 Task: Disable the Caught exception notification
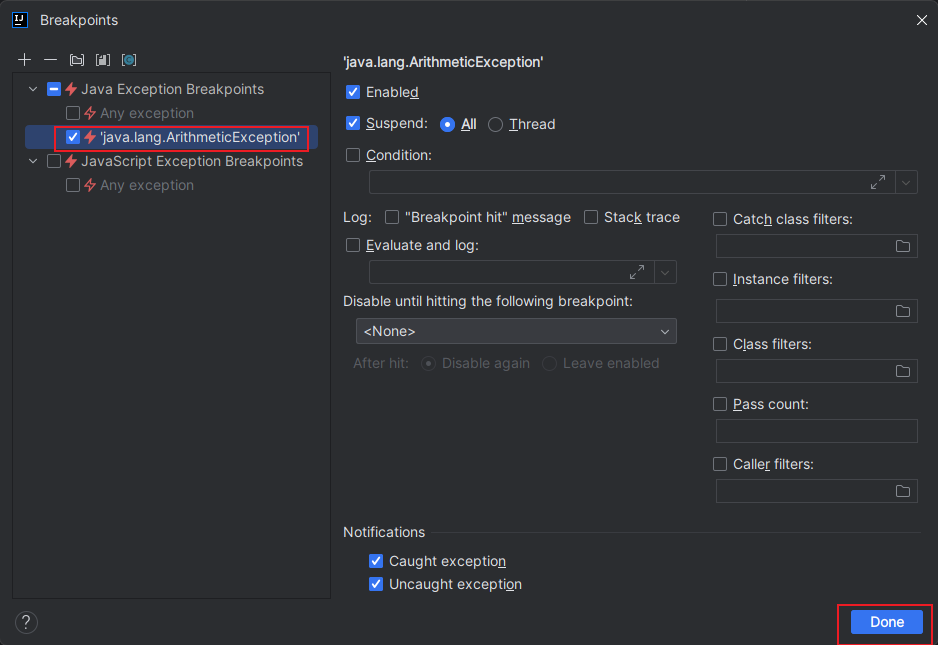click(x=376, y=561)
